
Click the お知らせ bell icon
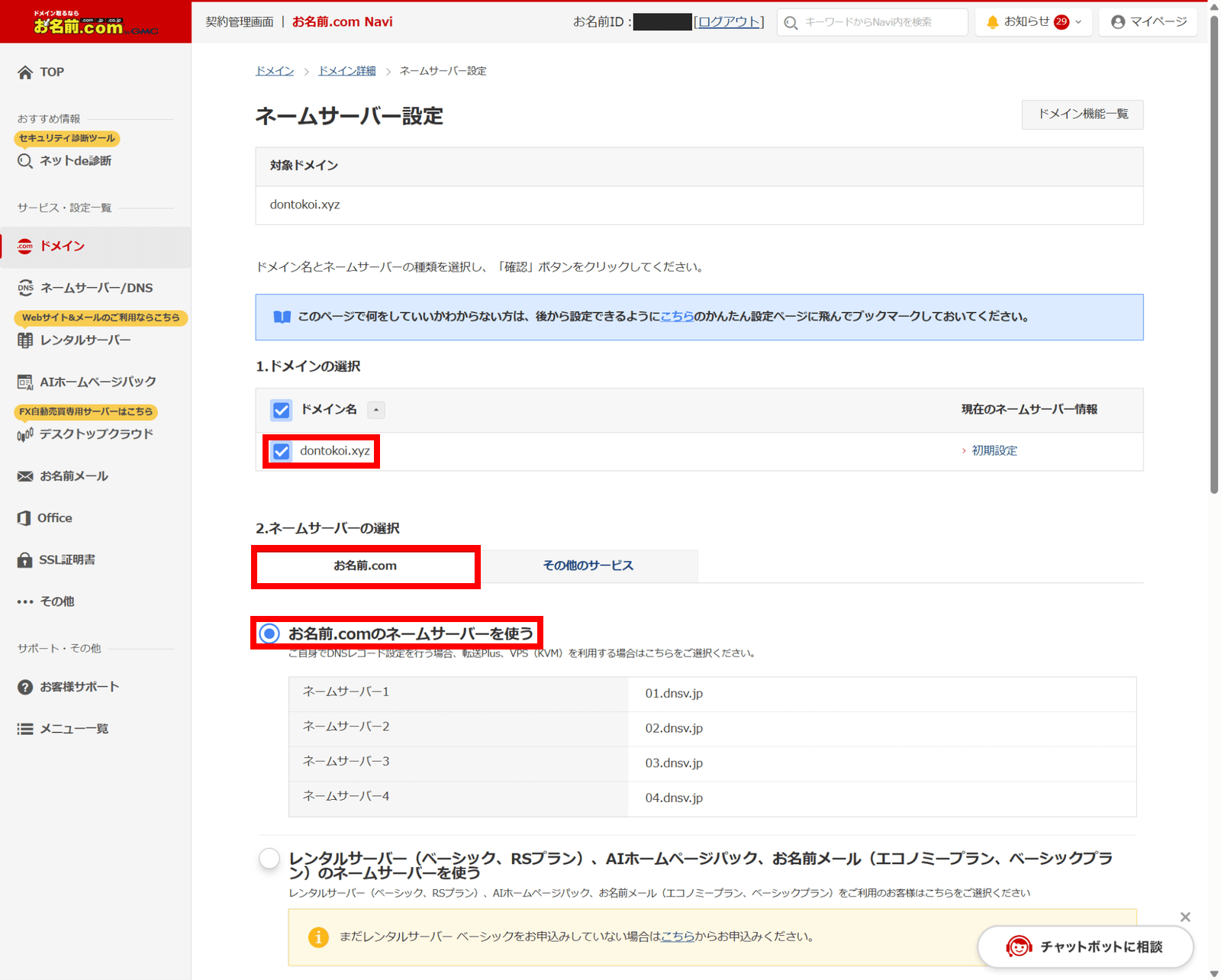point(992,22)
